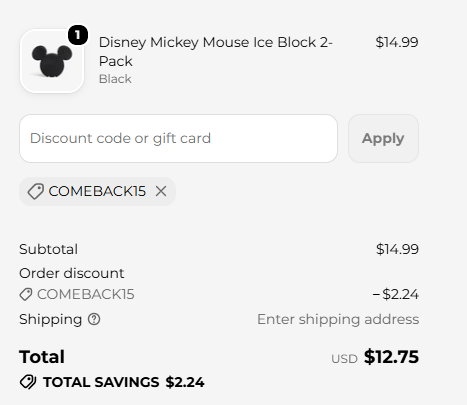Click the Total Savings tags icon
This screenshot has width=467, height=405.
[28, 382]
